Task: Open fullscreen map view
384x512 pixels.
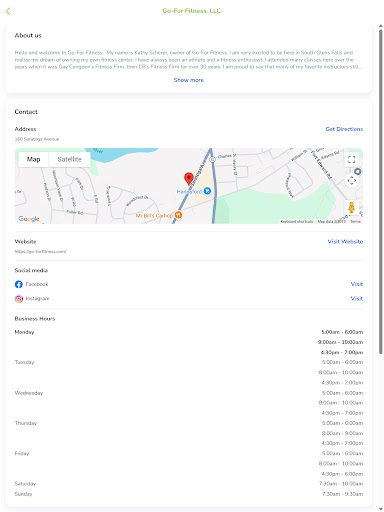Action: 351,159
